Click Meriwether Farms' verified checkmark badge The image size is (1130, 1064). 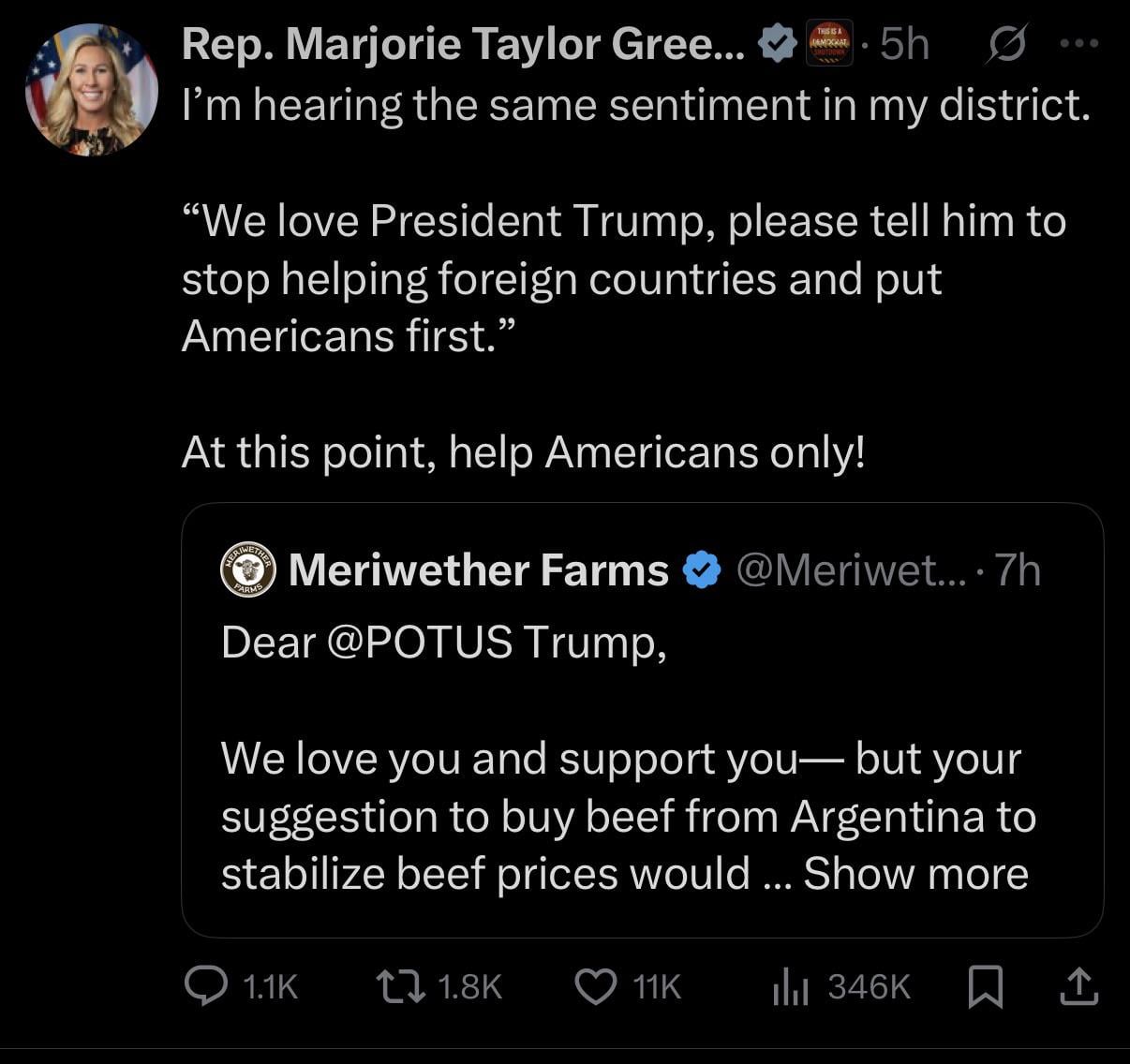702,569
